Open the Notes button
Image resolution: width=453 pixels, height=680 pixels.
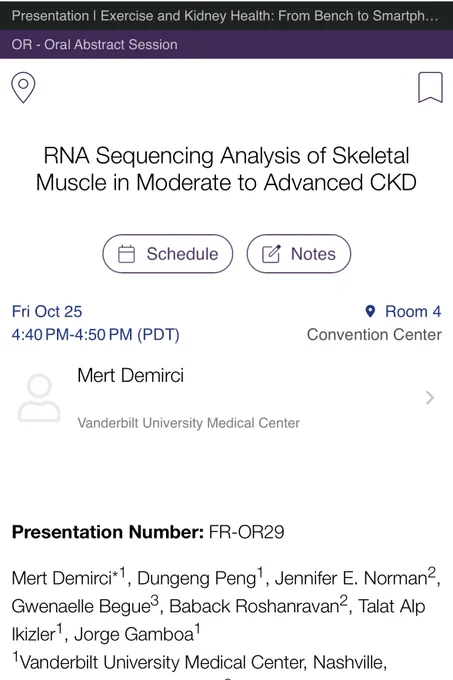point(299,254)
